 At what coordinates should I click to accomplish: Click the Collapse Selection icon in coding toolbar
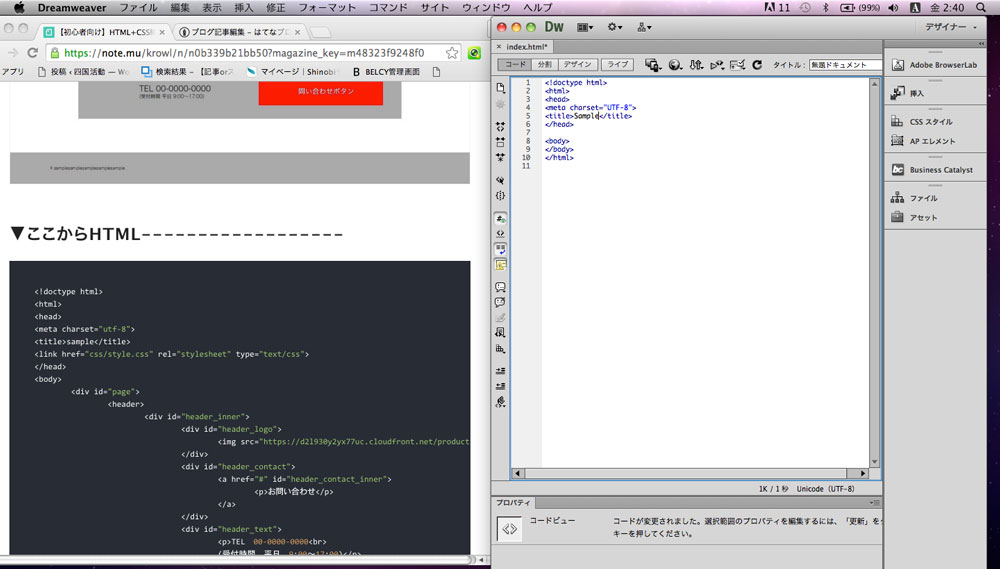pyautogui.click(x=501, y=142)
